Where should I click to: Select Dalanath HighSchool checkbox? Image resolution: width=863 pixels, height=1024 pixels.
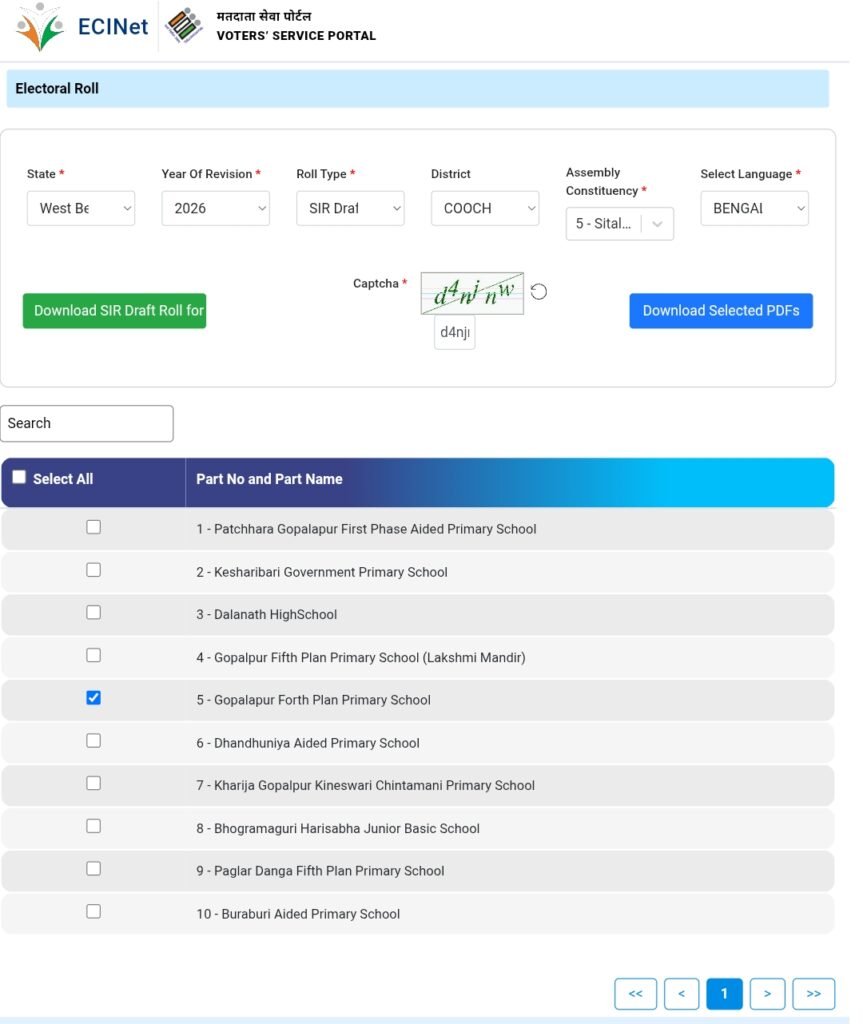coord(93,612)
